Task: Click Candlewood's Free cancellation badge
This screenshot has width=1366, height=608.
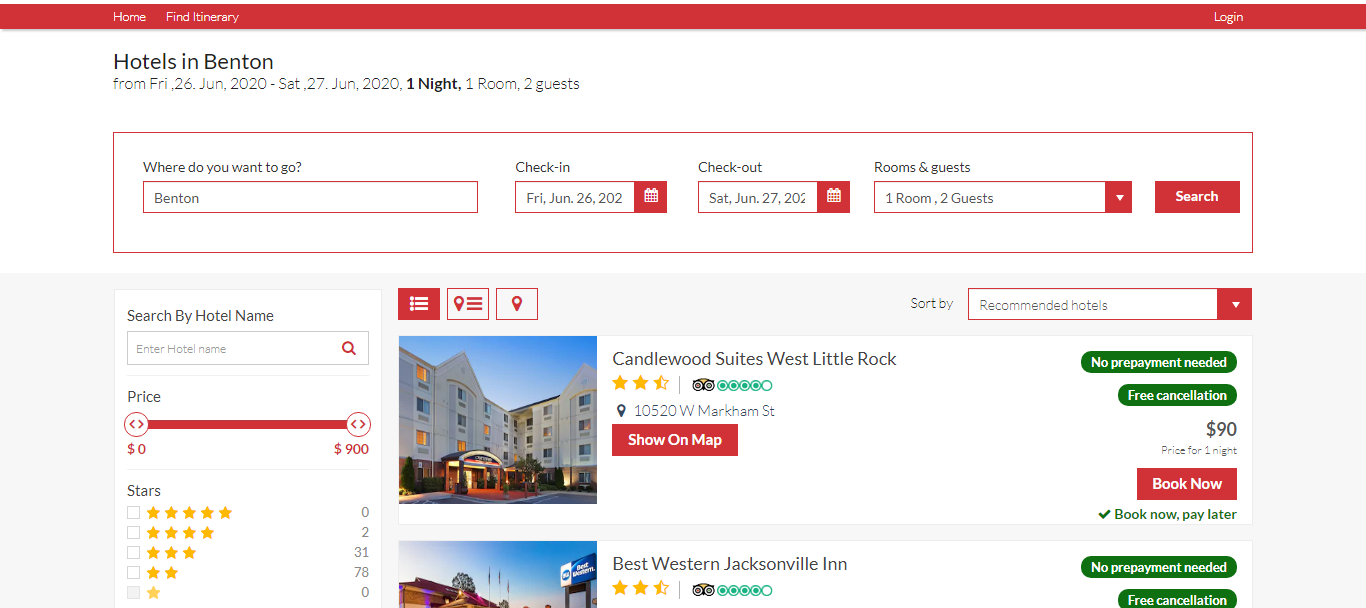Action: [x=1177, y=395]
